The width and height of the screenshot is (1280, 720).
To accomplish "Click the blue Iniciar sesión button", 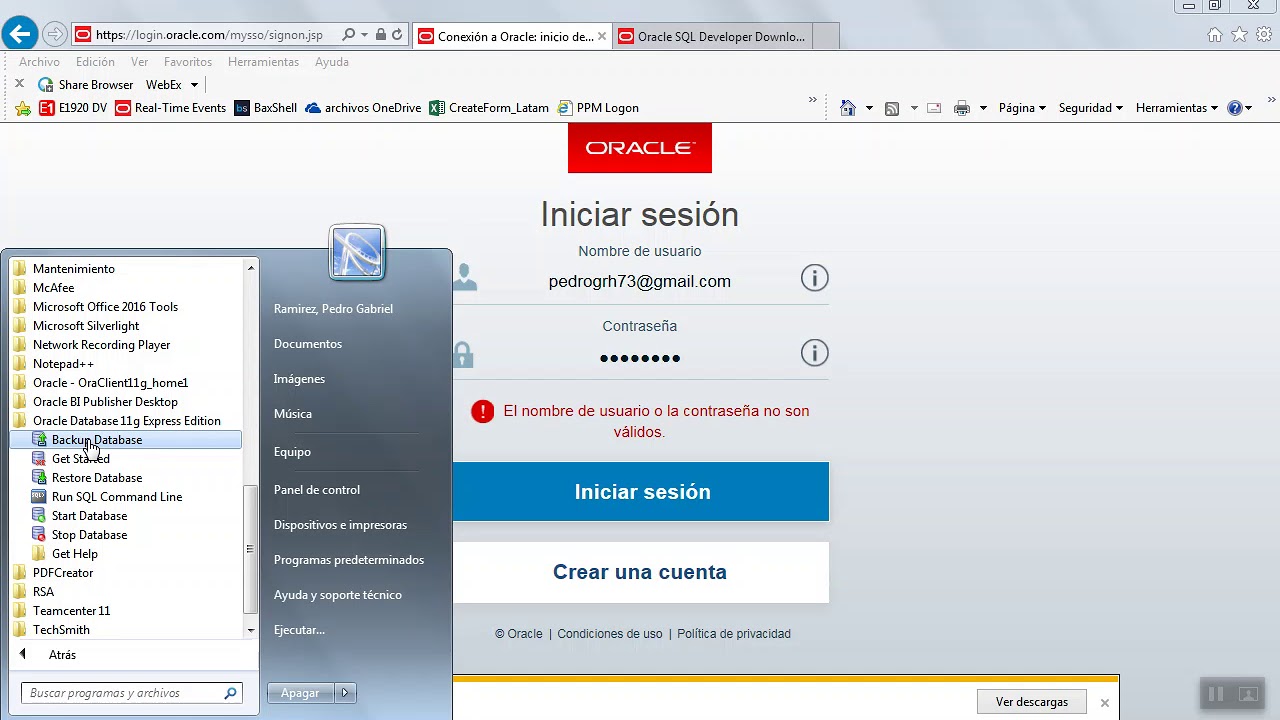I will 640,492.
